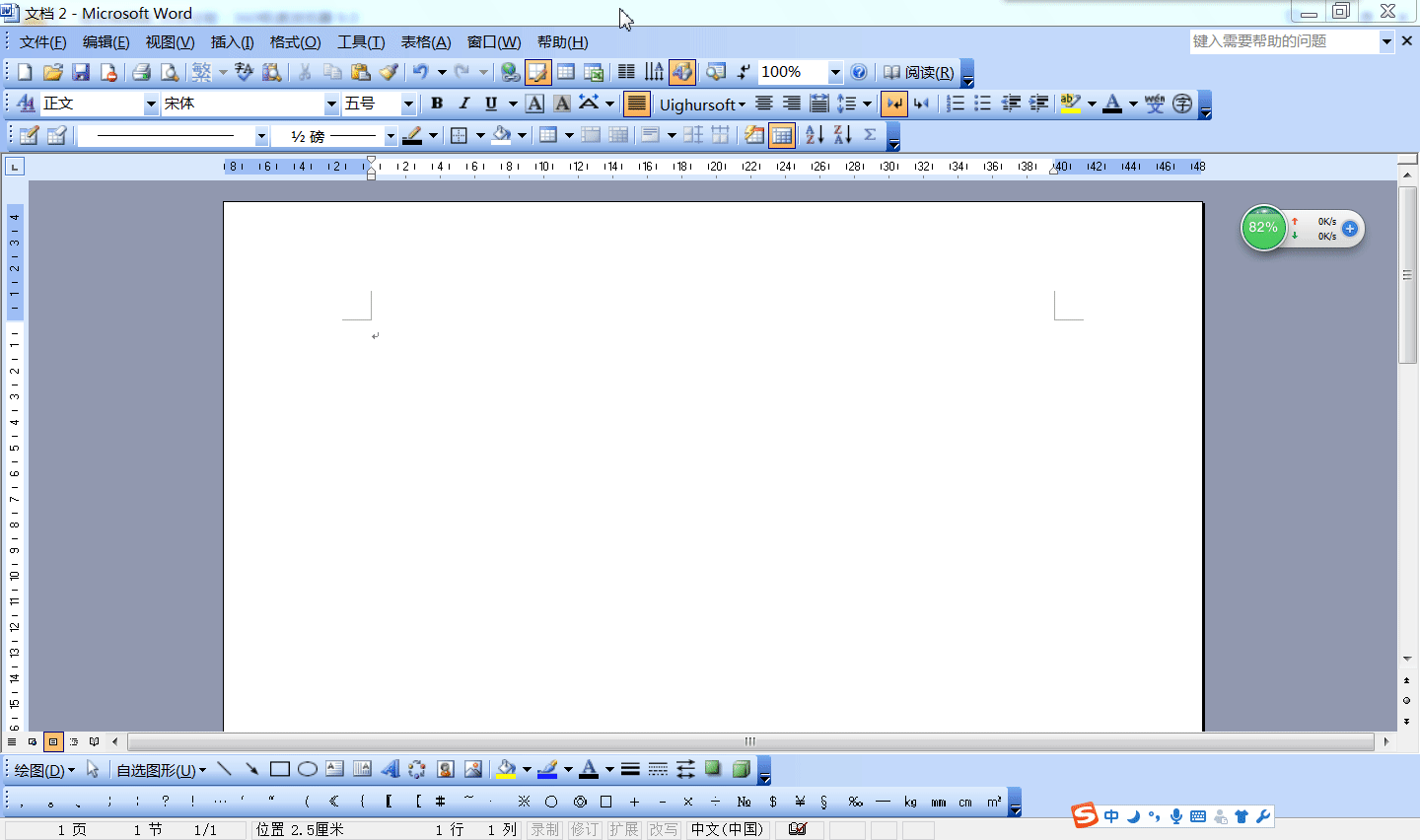Image resolution: width=1420 pixels, height=840 pixels.
Task: Click the numbered list icon
Action: pos(956,104)
